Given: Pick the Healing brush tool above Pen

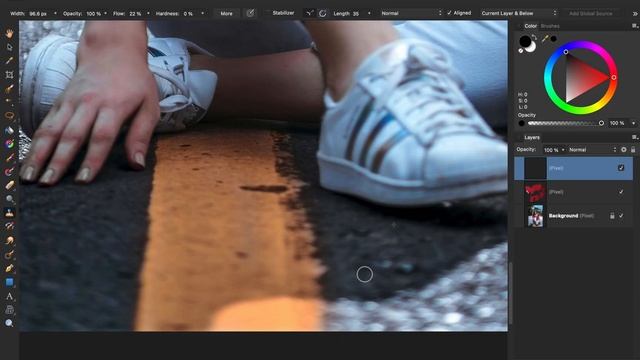Looking at the screenshot, I should click(9, 255).
